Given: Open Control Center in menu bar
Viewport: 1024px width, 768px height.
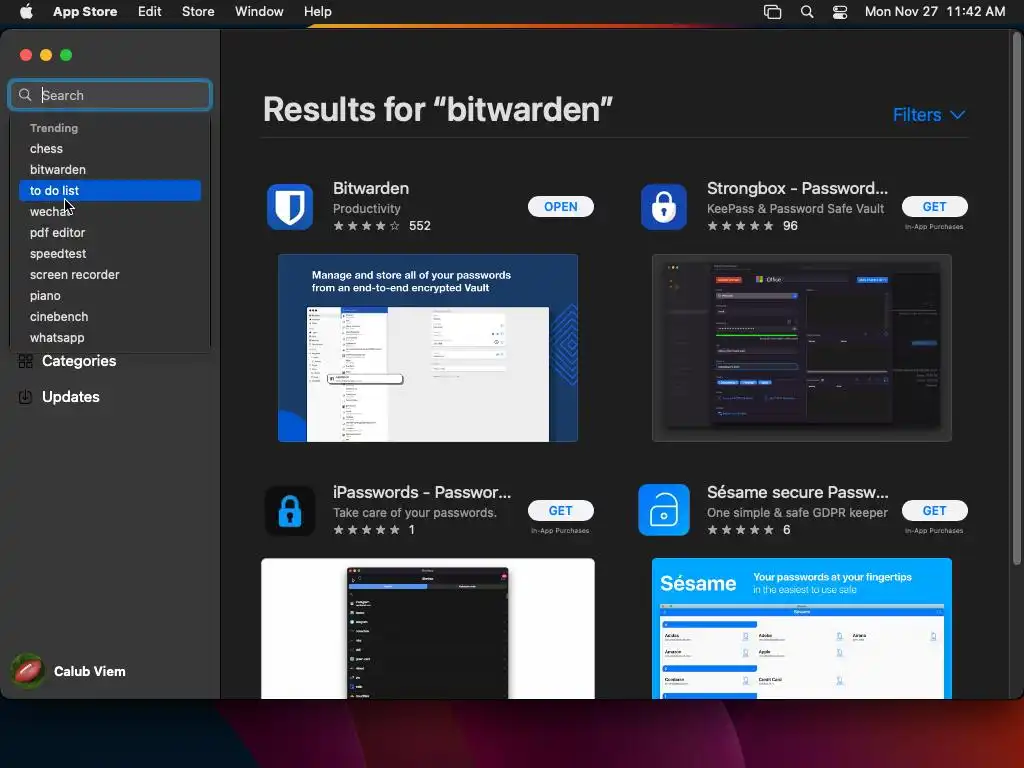Looking at the screenshot, I should [x=840, y=12].
